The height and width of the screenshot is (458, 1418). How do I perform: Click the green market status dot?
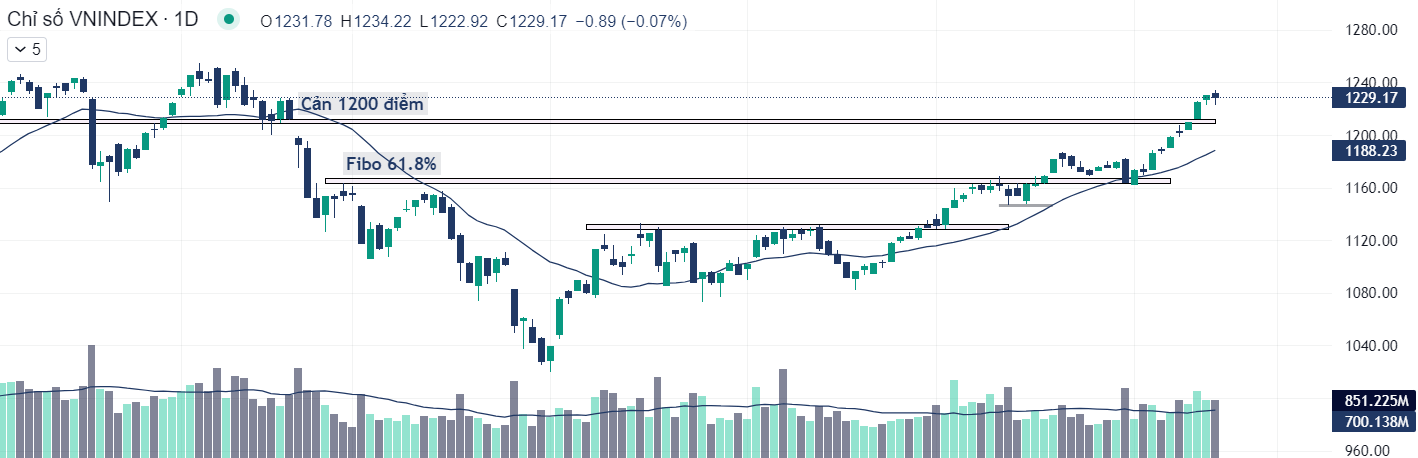coord(230,21)
